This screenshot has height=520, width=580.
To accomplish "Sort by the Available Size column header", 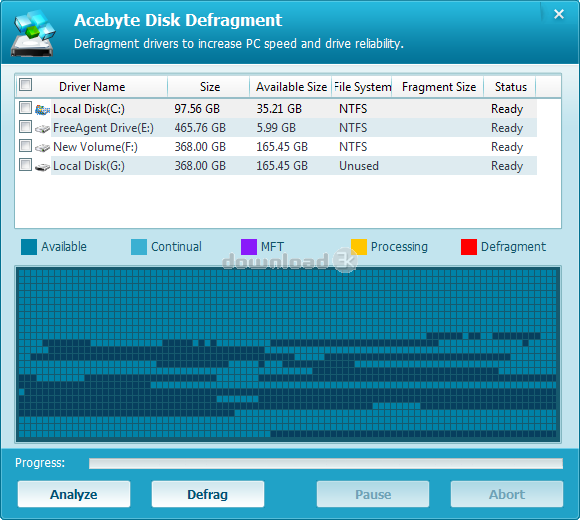I will (291, 87).
